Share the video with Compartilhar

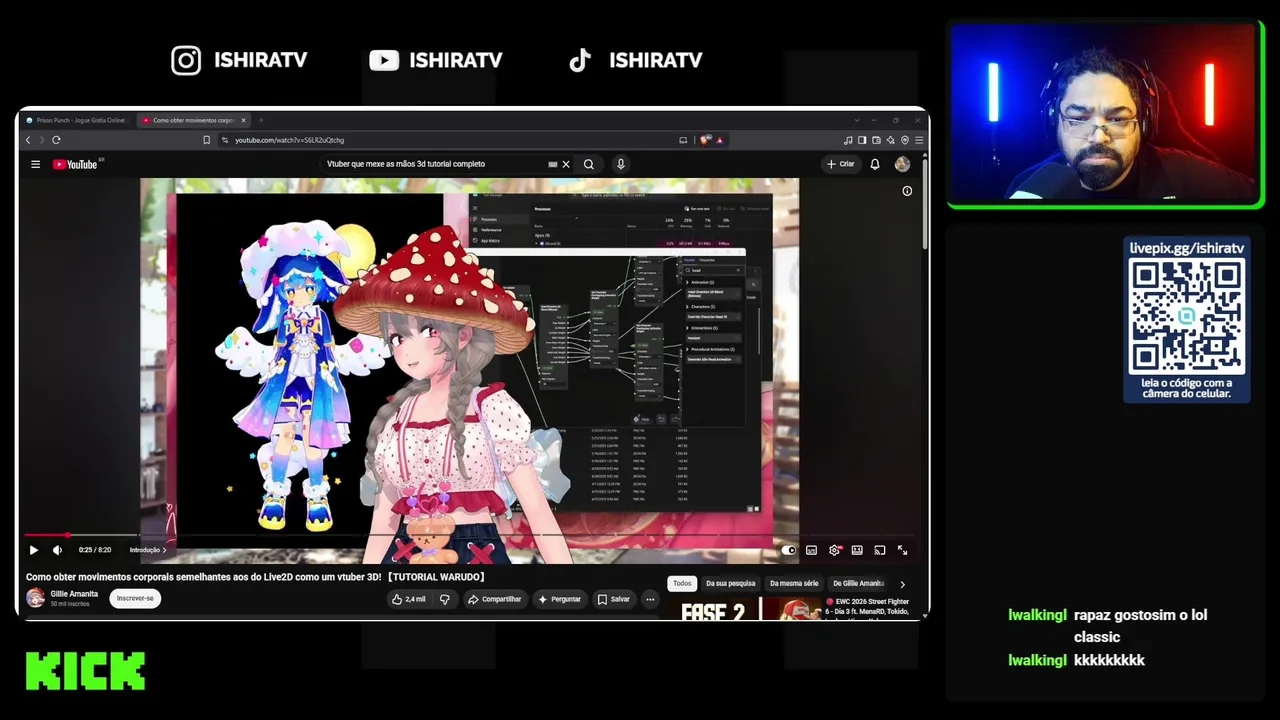click(x=494, y=599)
